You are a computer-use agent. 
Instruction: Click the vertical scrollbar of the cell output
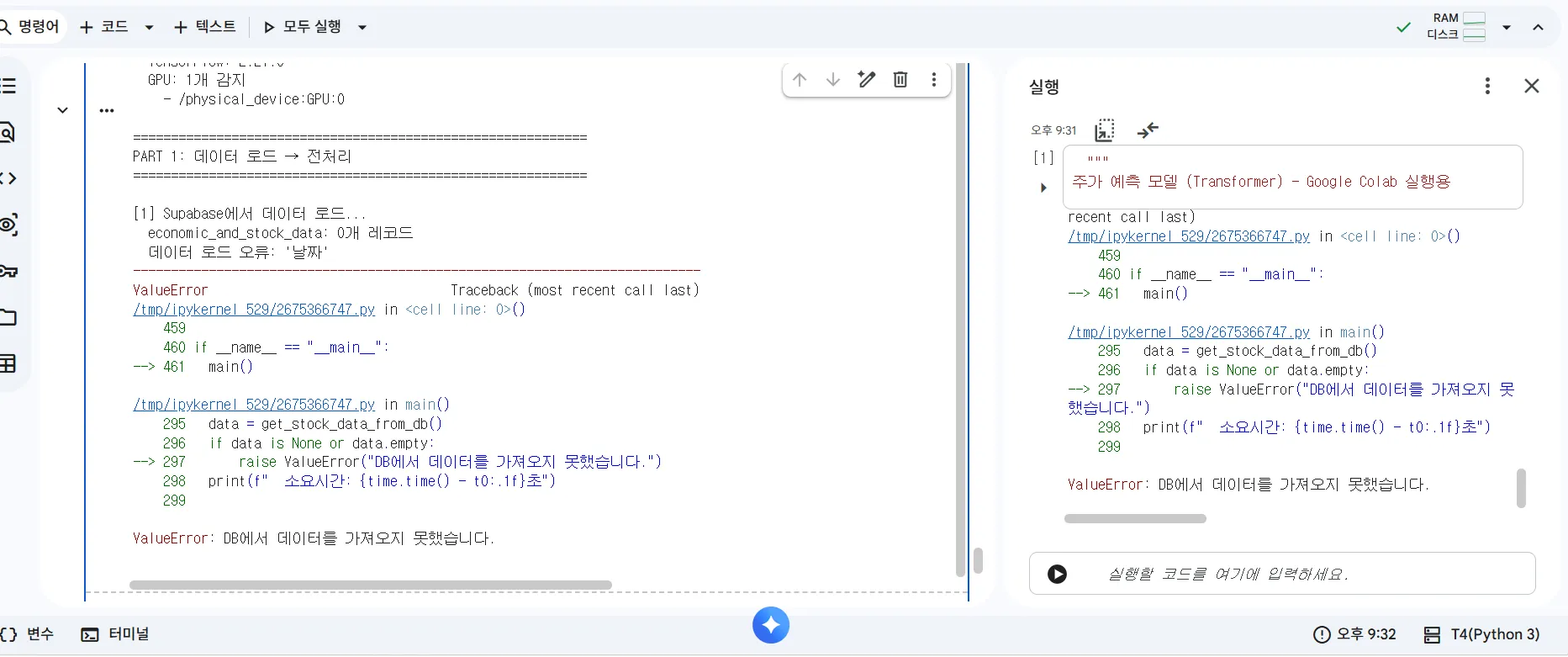pyautogui.click(x=960, y=320)
